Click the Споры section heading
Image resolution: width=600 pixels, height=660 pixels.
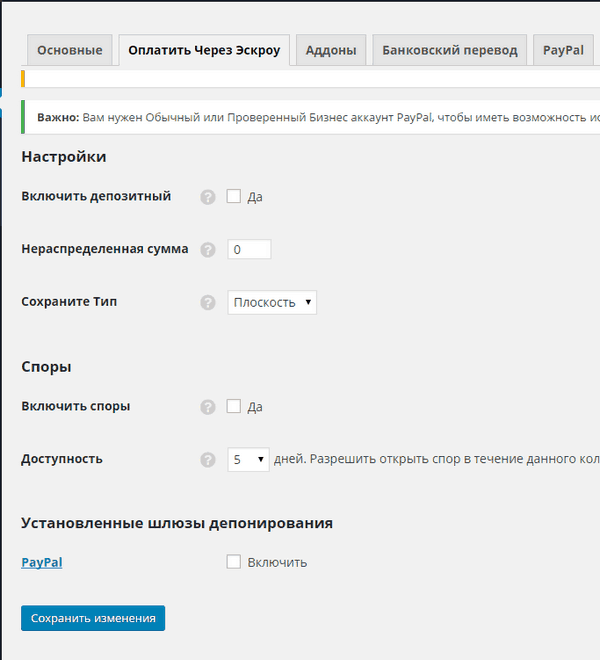(x=46, y=367)
